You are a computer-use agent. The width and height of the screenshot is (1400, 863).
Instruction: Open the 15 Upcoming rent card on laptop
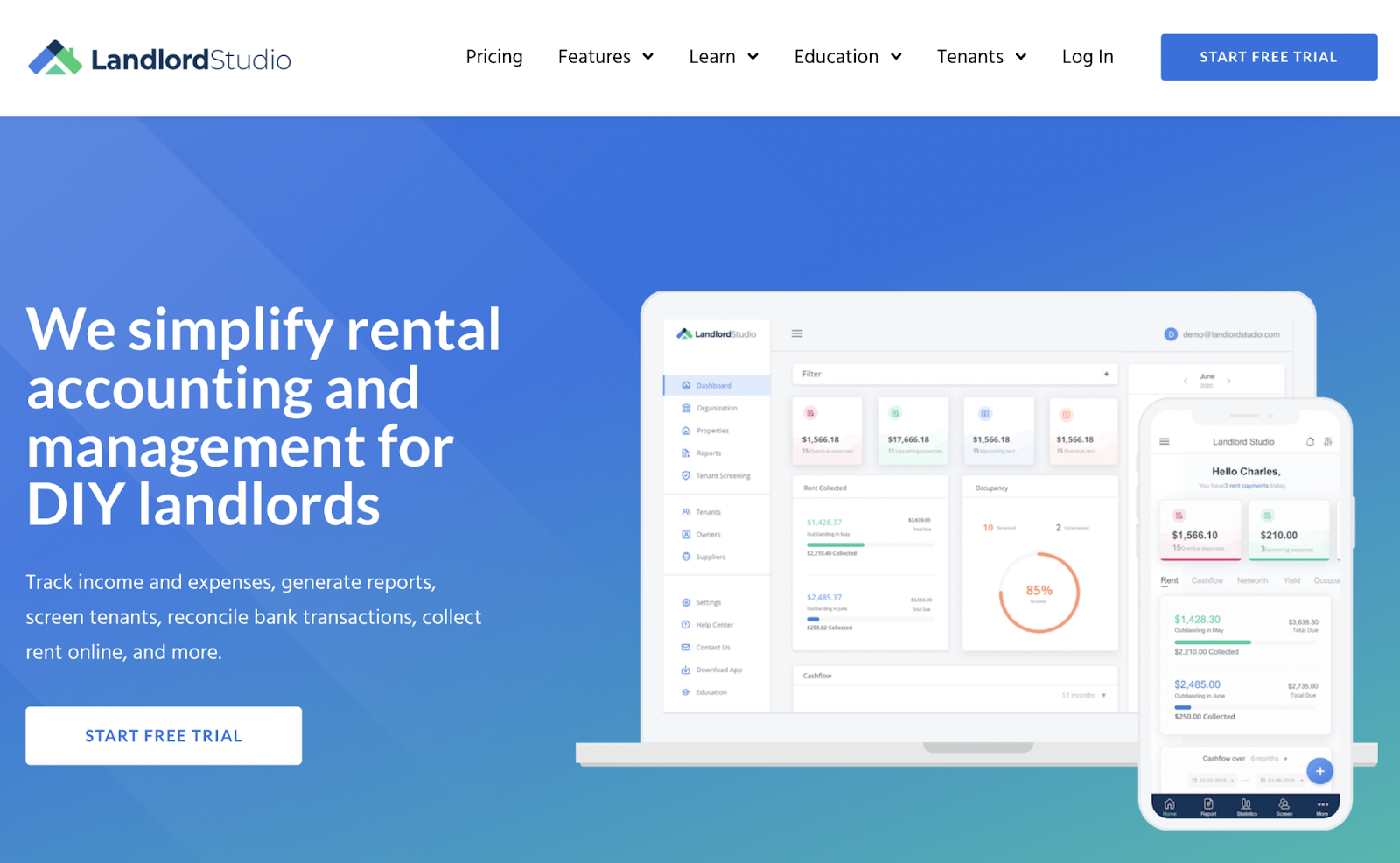click(998, 431)
